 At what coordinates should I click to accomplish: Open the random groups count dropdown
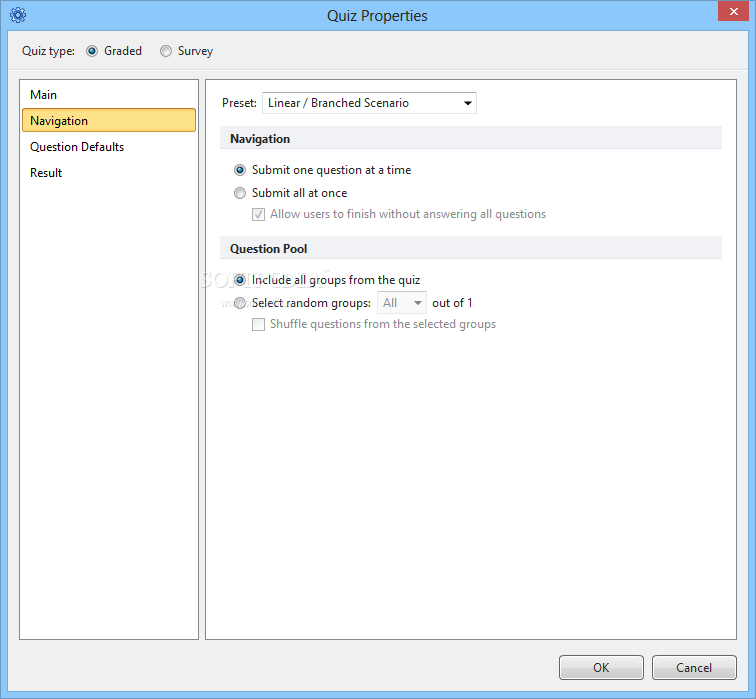(x=402, y=303)
